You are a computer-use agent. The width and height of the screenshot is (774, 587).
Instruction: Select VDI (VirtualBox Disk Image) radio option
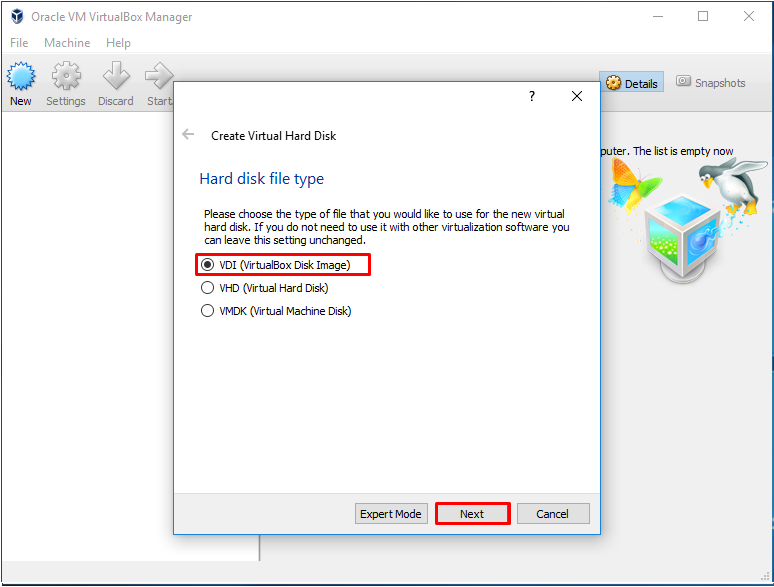tap(276, 265)
